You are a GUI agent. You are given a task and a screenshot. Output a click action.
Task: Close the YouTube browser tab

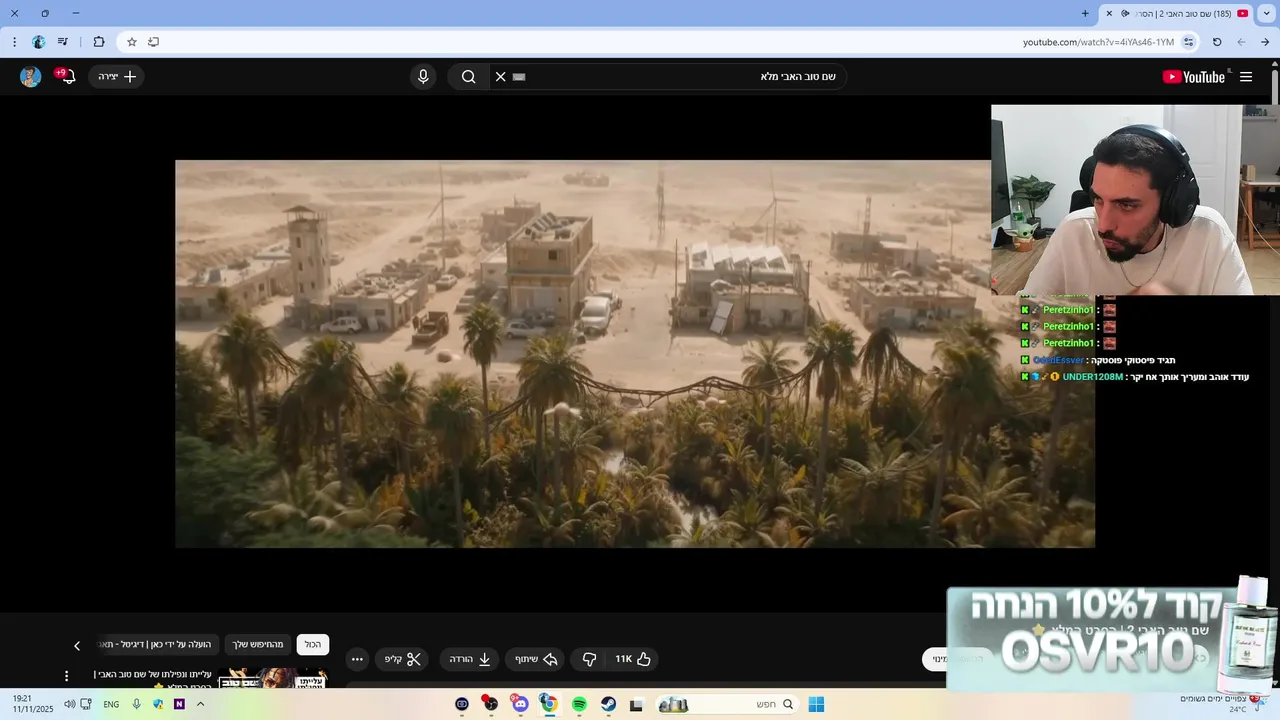1109,13
